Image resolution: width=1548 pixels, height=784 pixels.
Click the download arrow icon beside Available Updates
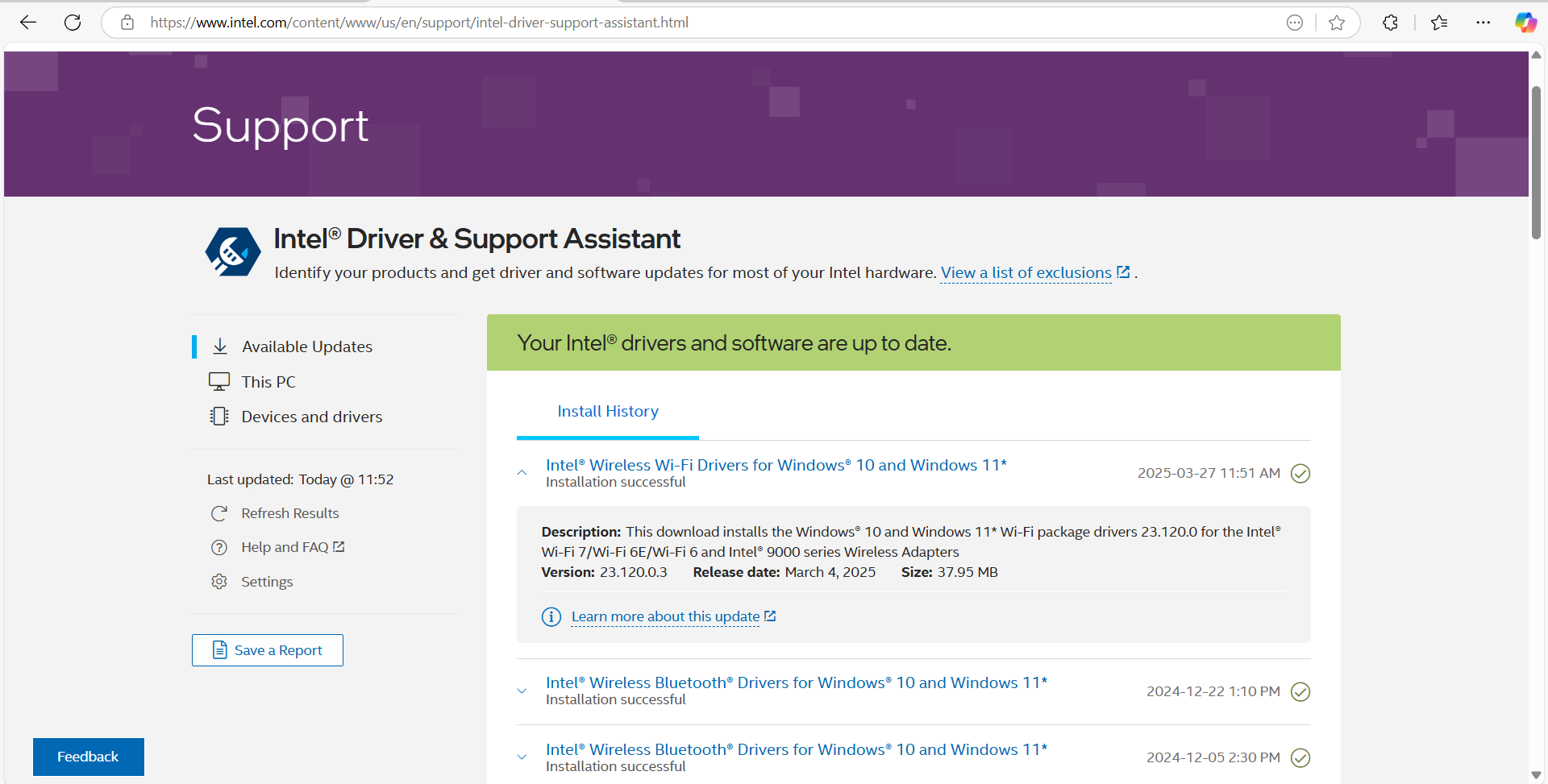point(220,346)
